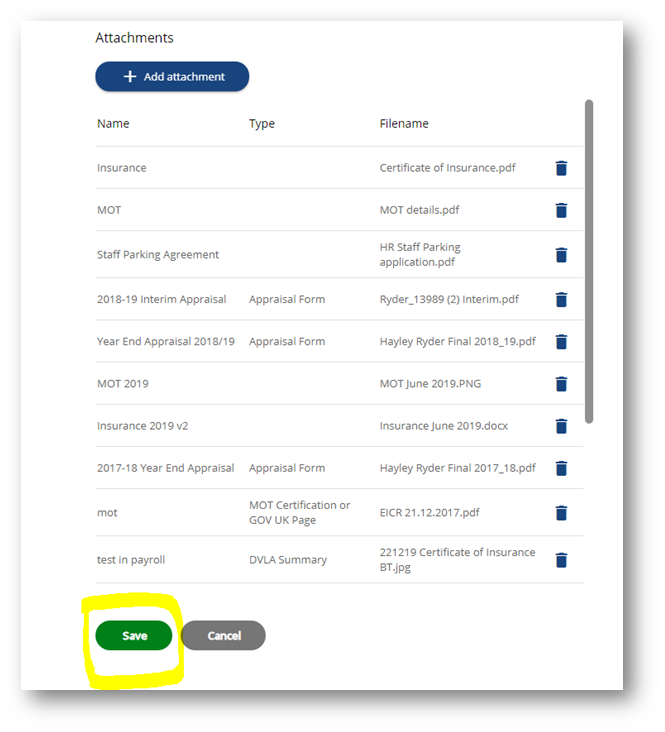Click Hayley Ryder Final 2018_19.pdf filename
This screenshot has width=665, height=732.
pyautogui.click(x=458, y=341)
